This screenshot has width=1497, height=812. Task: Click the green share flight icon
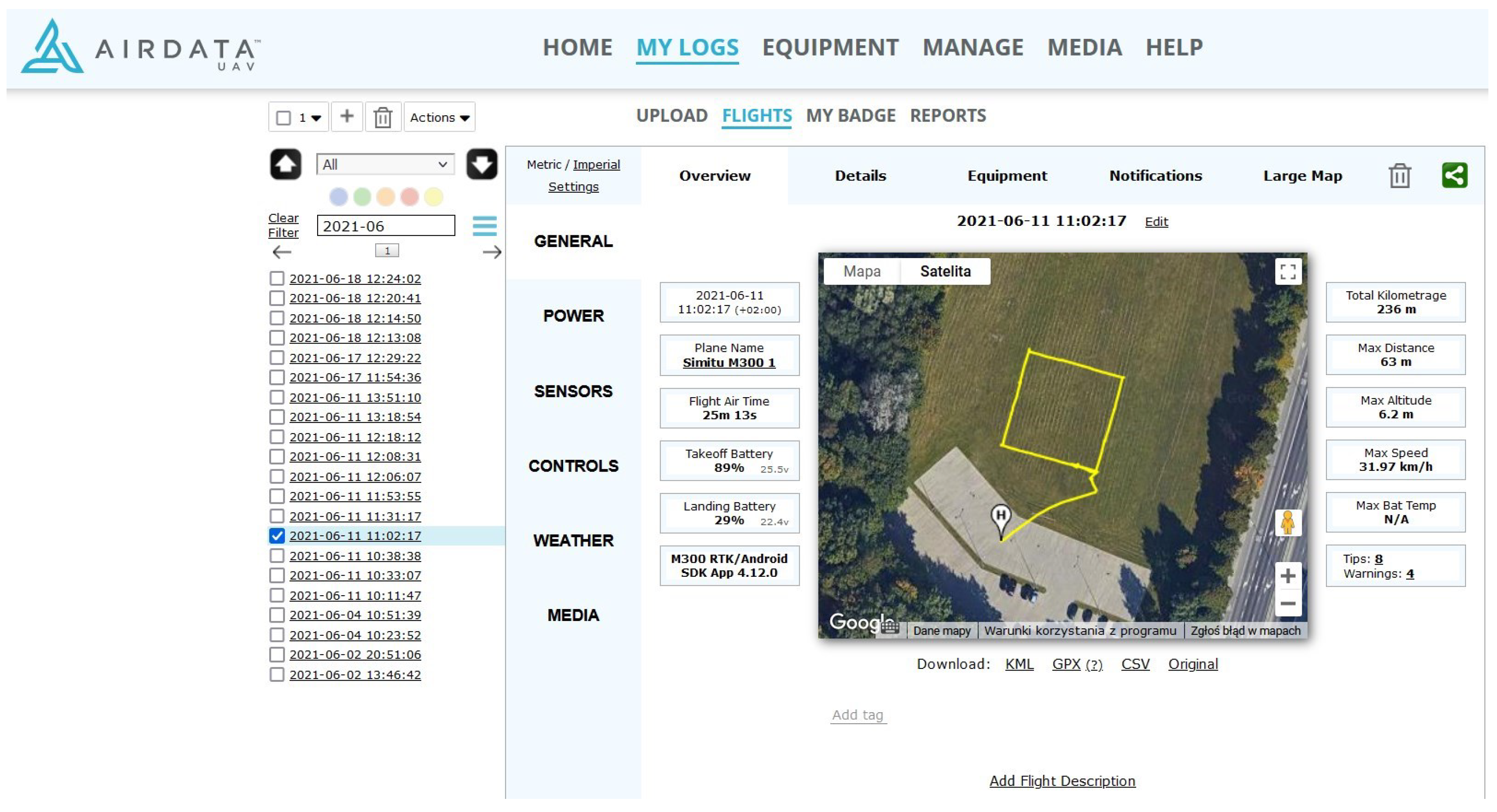click(1454, 175)
